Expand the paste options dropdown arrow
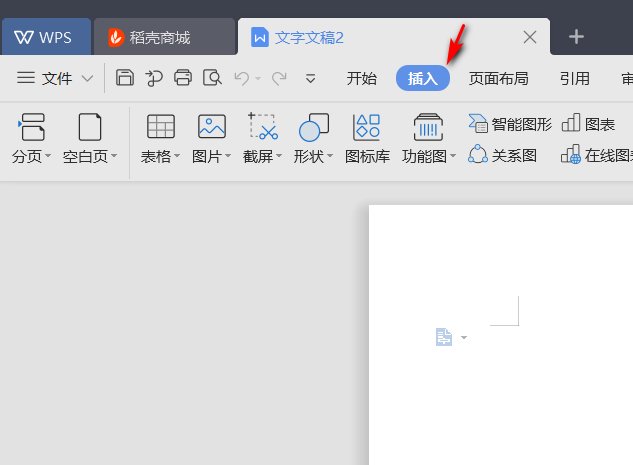The width and height of the screenshot is (633, 465). (x=464, y=337)
